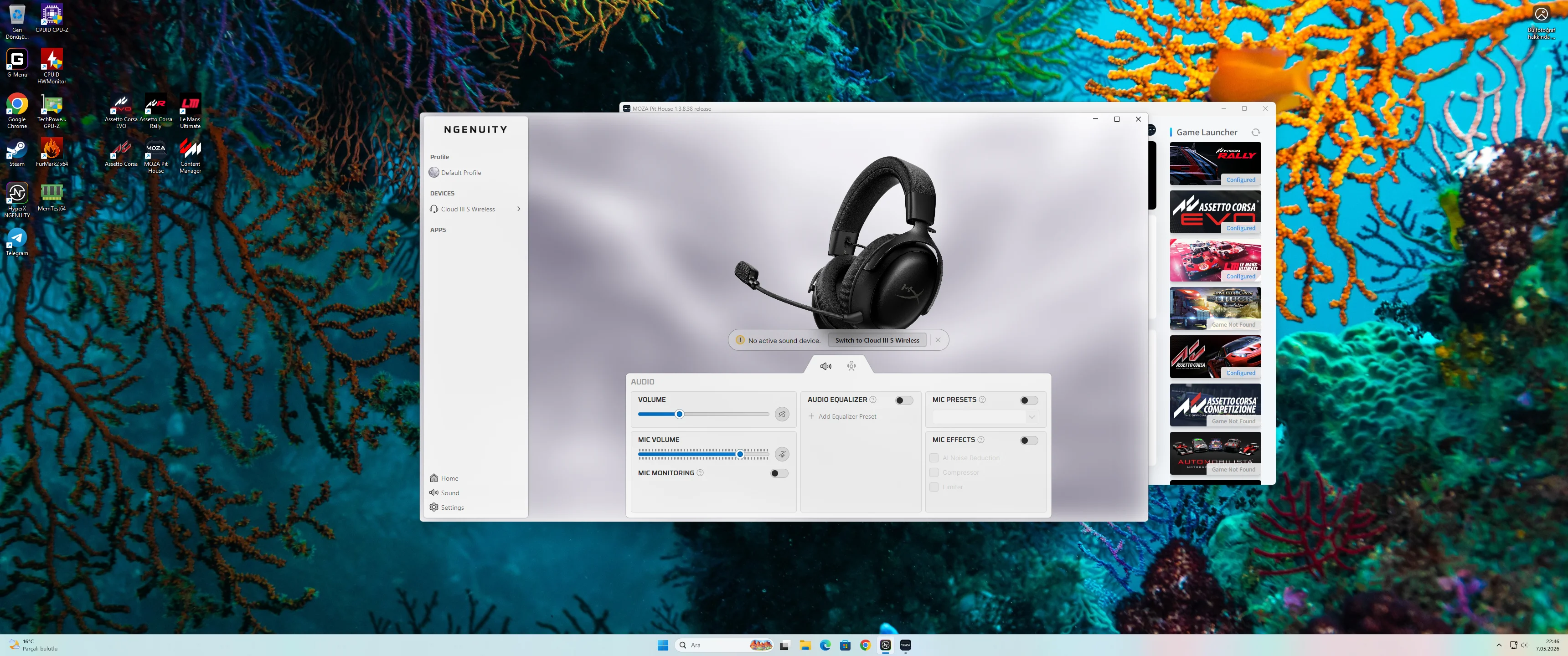Viewport: 1568px width, 656px height.
Task: Go to Home in NGENUITY sidebar
Action: 444,478
